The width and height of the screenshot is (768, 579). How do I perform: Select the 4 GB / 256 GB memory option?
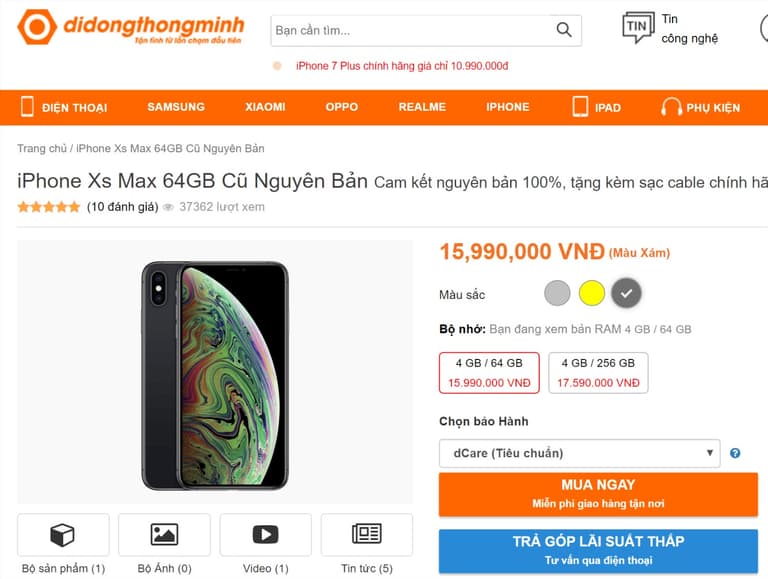(598, 372)
